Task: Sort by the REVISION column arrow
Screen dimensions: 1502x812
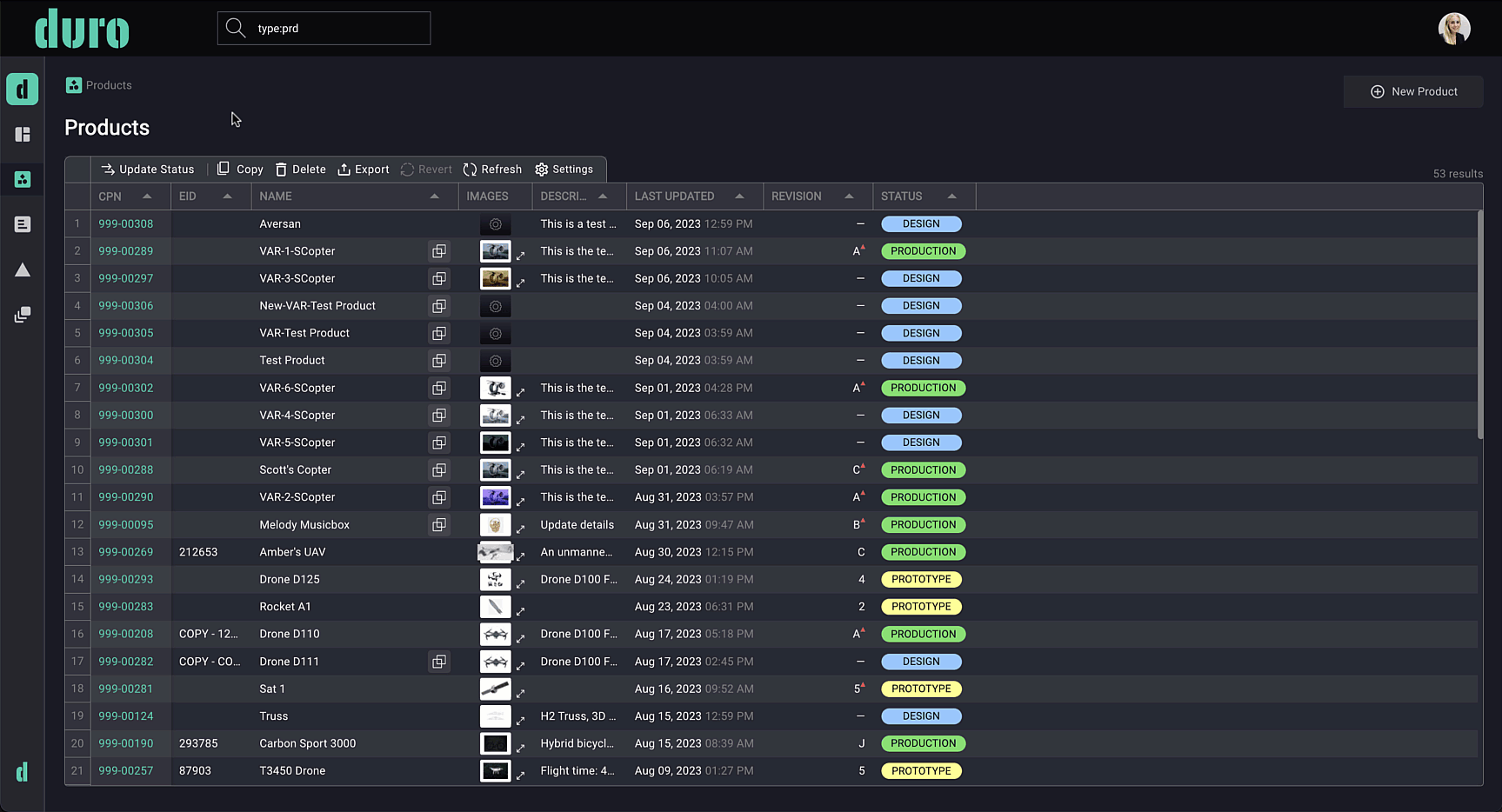Action: tap(850, 196)
